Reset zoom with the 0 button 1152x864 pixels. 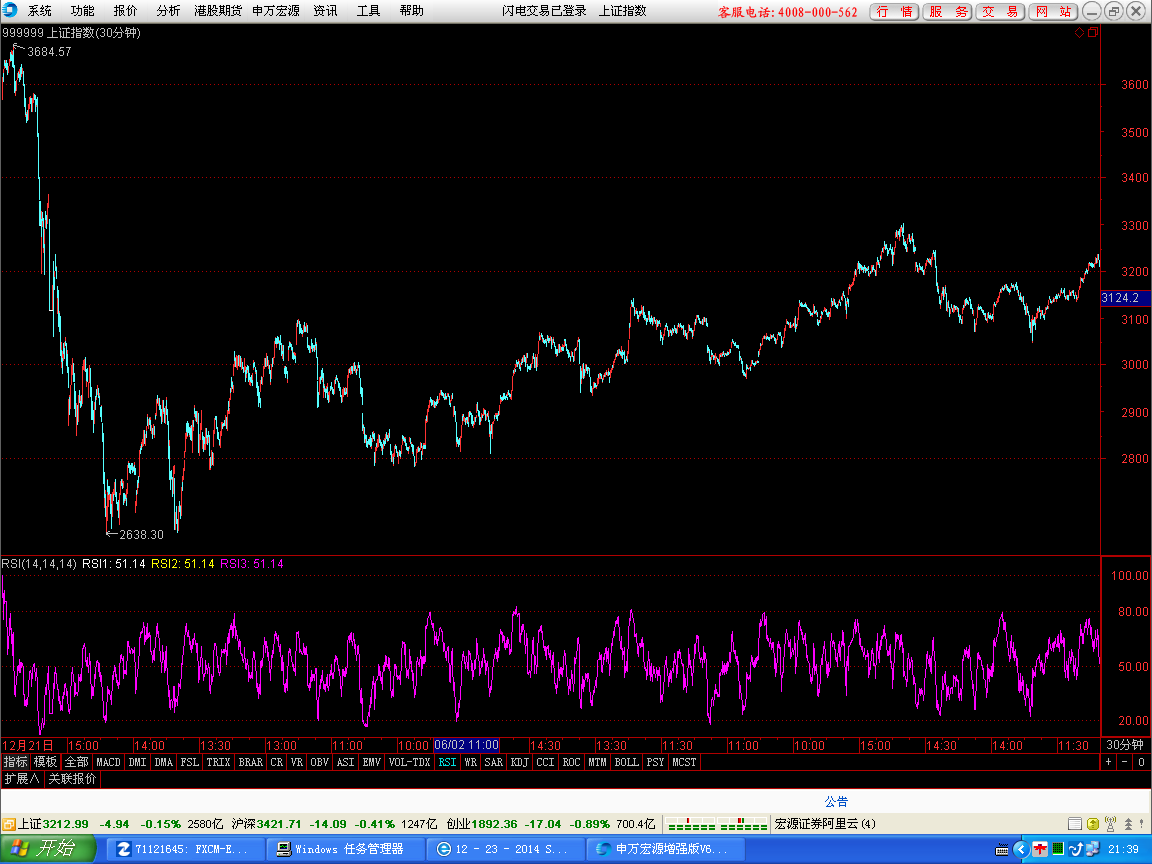click(x=1142, y=762)
